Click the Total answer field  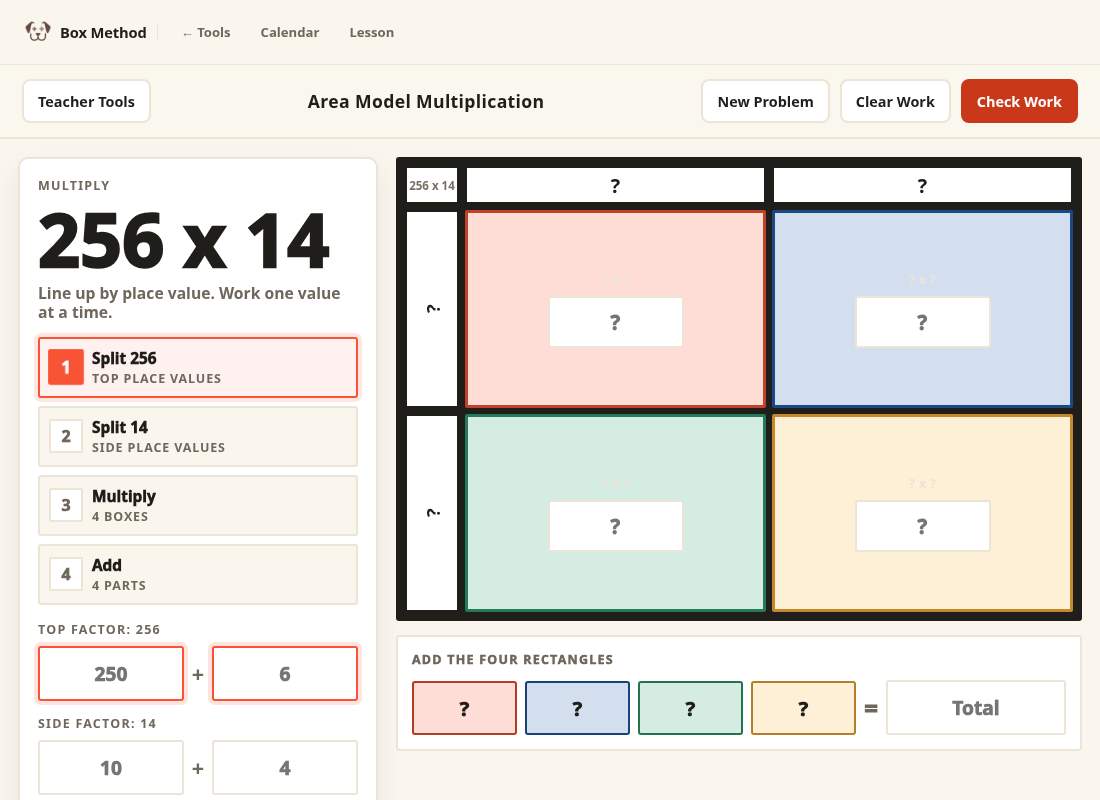pos(976,708)
